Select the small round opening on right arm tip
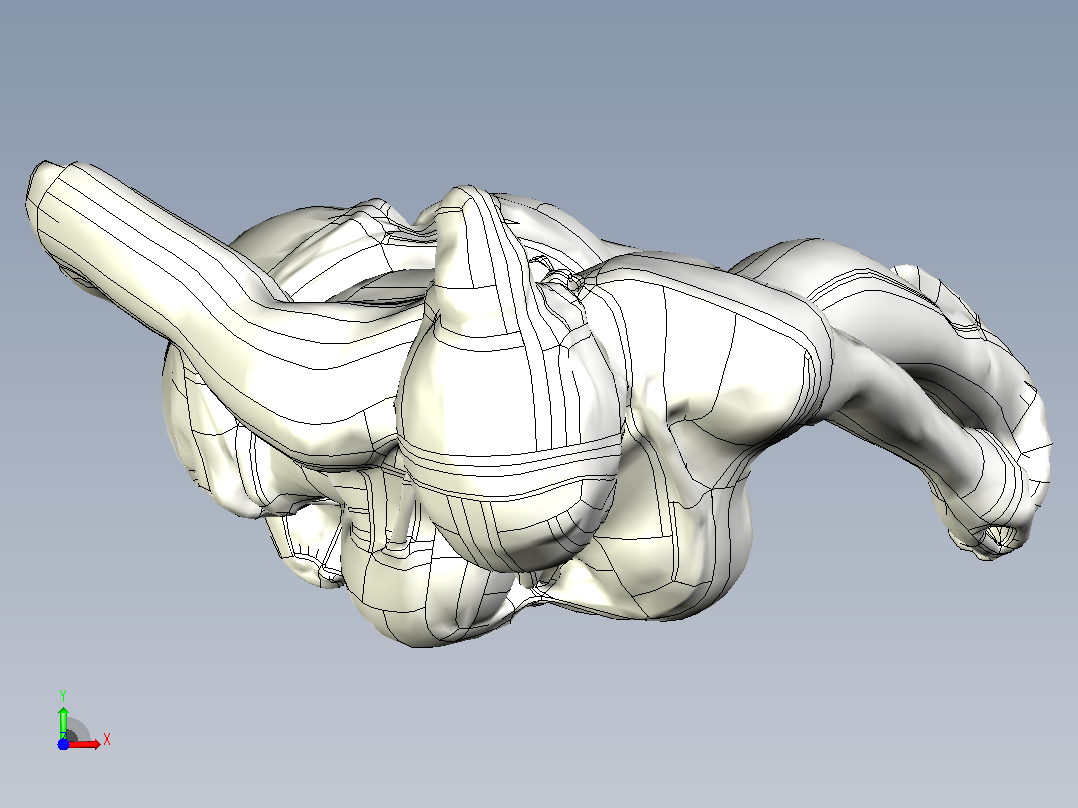This screenshot has width=1078, height=808. click(996, 538)
